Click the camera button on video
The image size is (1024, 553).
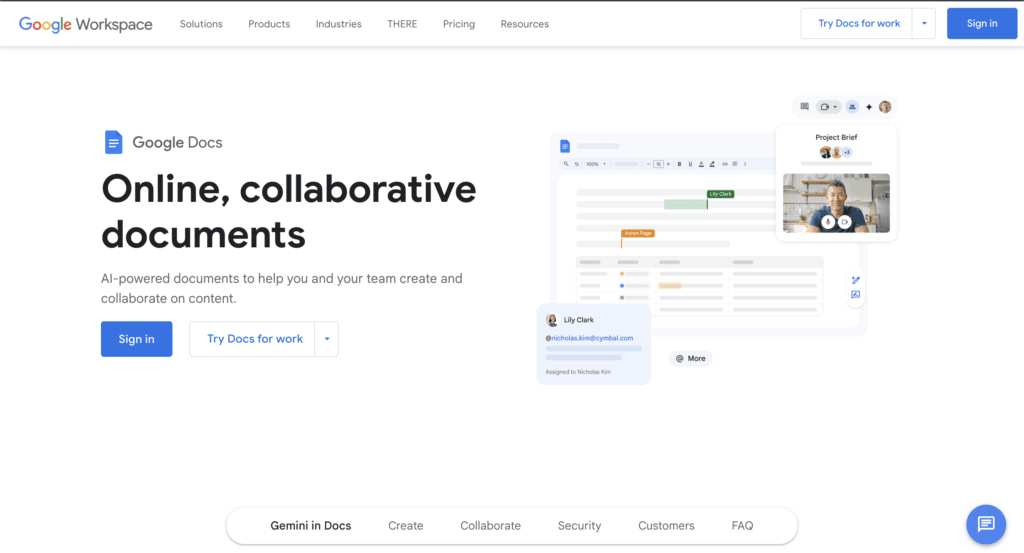tap(844, 222)
